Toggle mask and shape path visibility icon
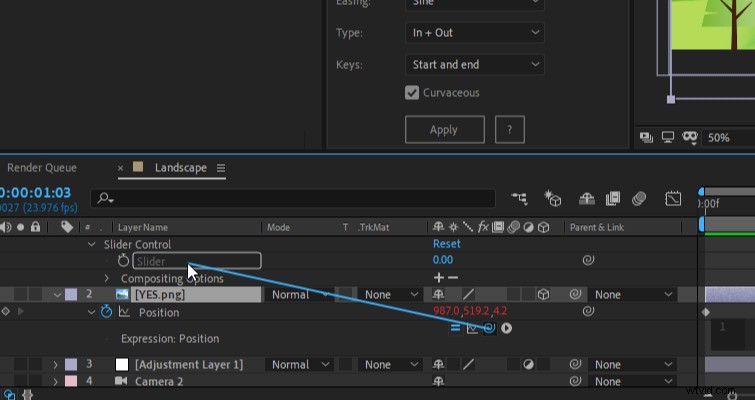This screenshot has height=400, width=755. click(690, 138)
